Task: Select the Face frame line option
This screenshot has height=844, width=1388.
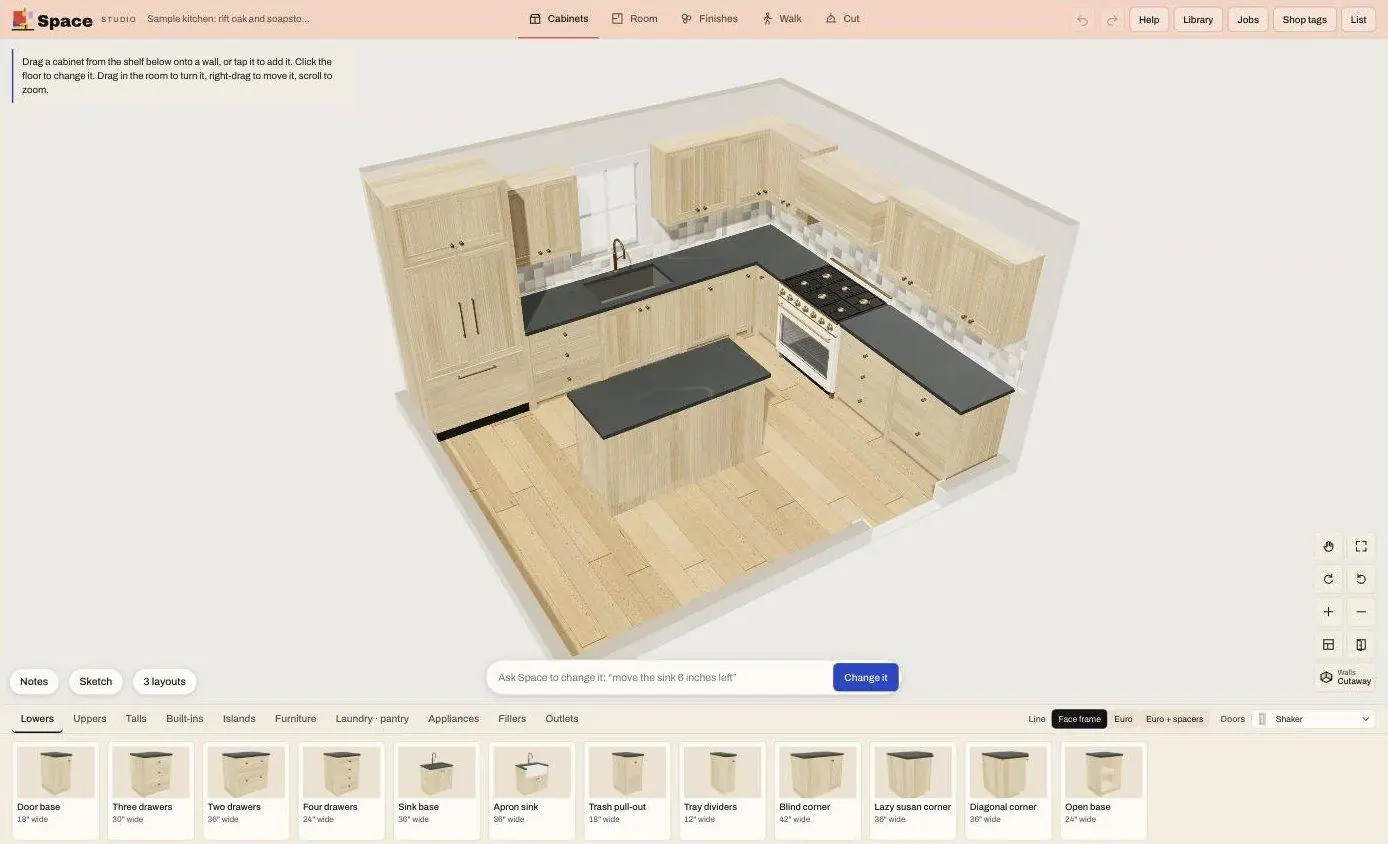Action: tap(1079, 719)
